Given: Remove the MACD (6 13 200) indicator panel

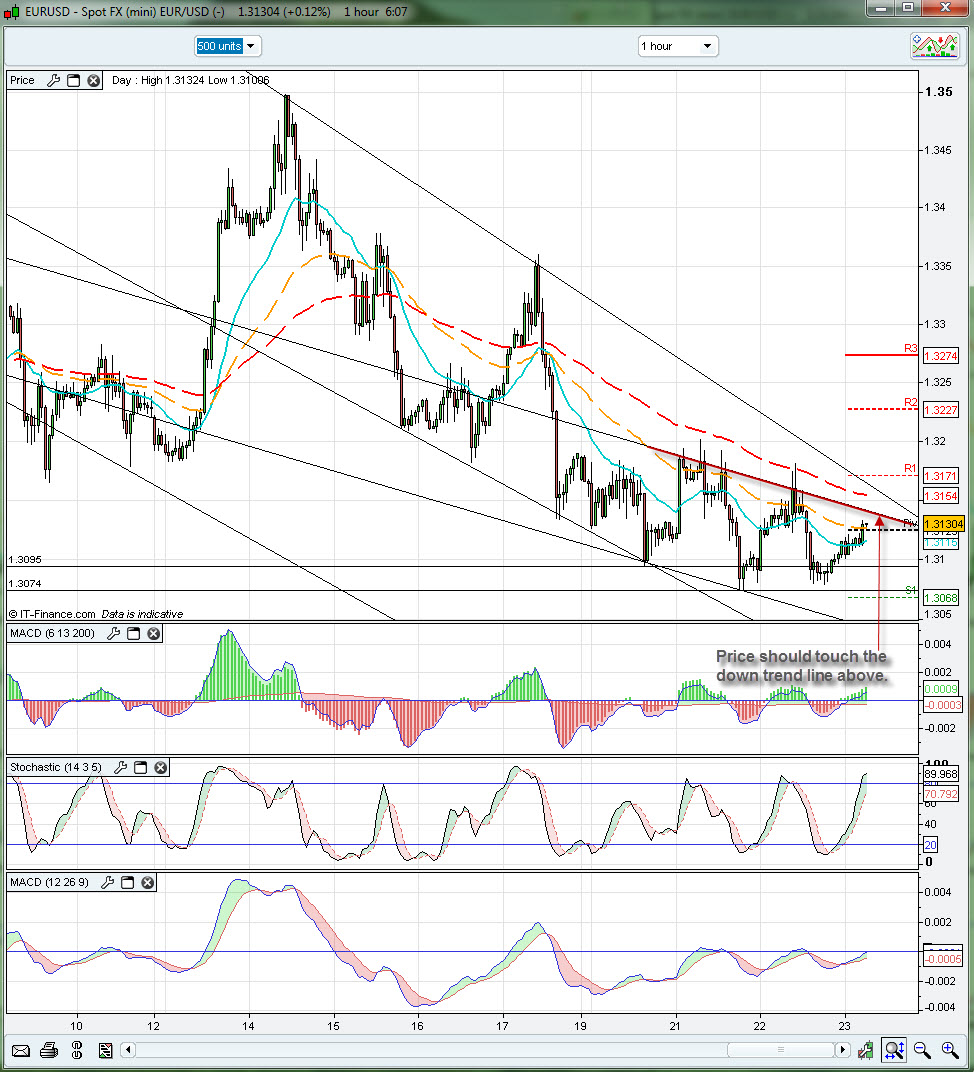Looking at the screenshot, I should click(153, 633).
